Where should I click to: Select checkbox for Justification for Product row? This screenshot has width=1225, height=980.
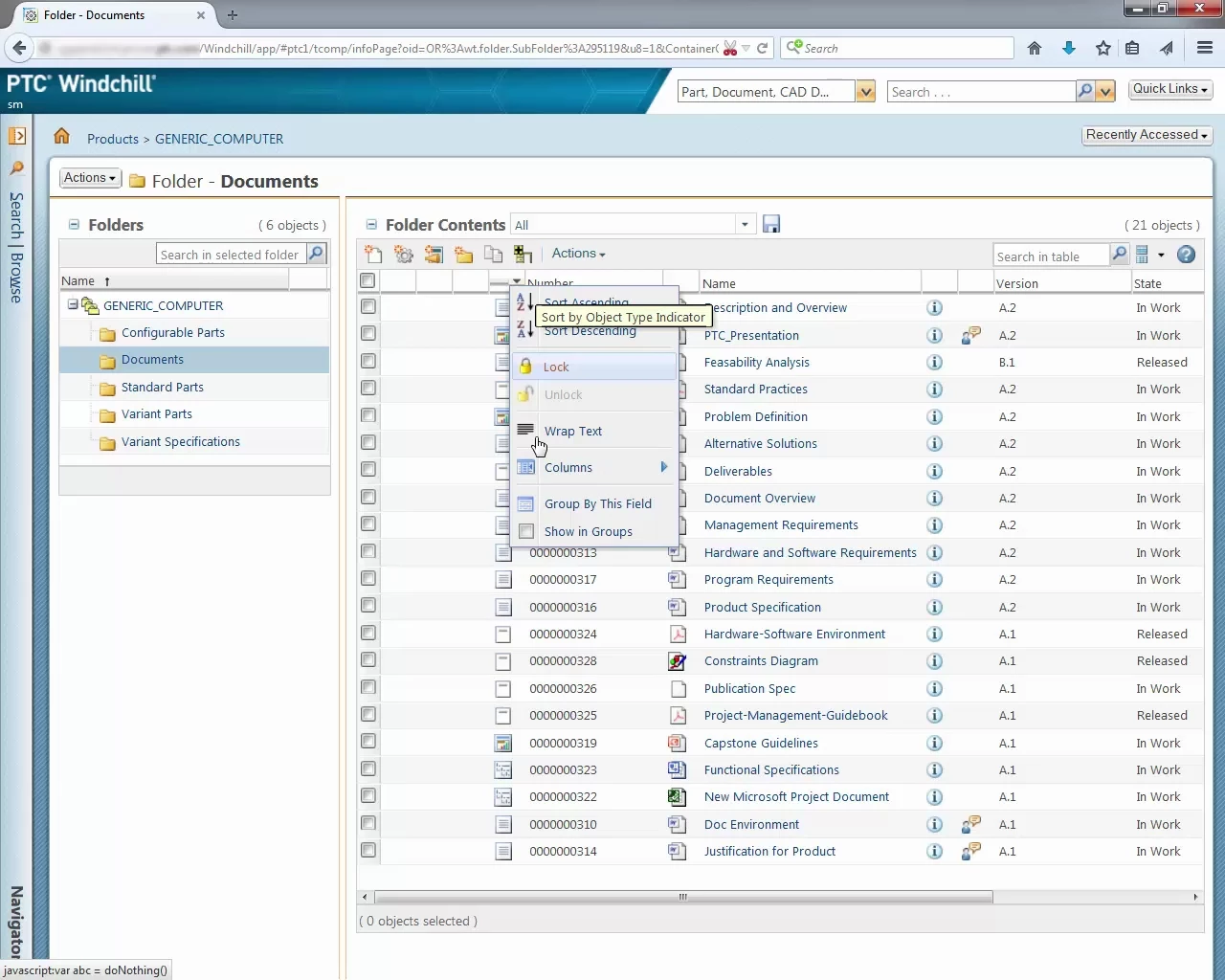(x=368, y=850)
